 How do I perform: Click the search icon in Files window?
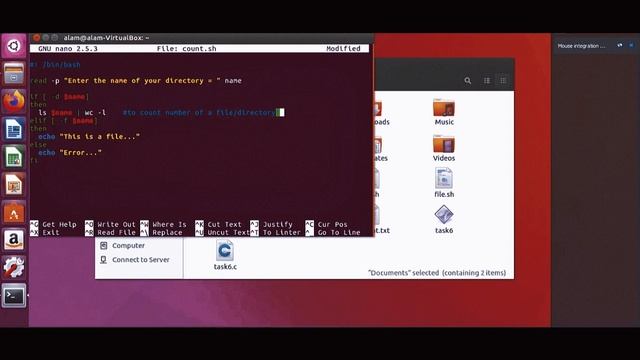coord(468,81)
